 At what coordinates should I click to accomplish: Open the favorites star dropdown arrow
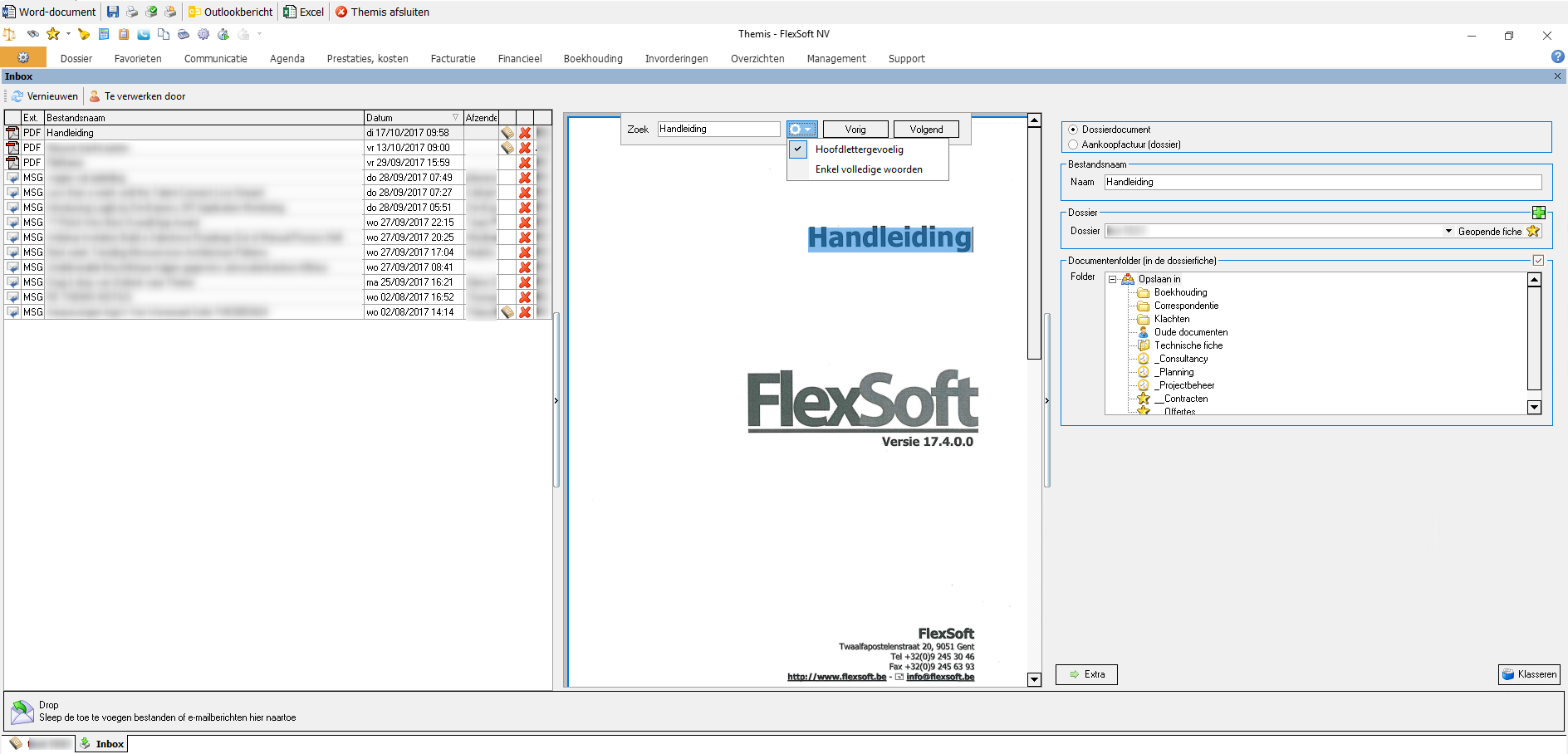coord(68,34)
